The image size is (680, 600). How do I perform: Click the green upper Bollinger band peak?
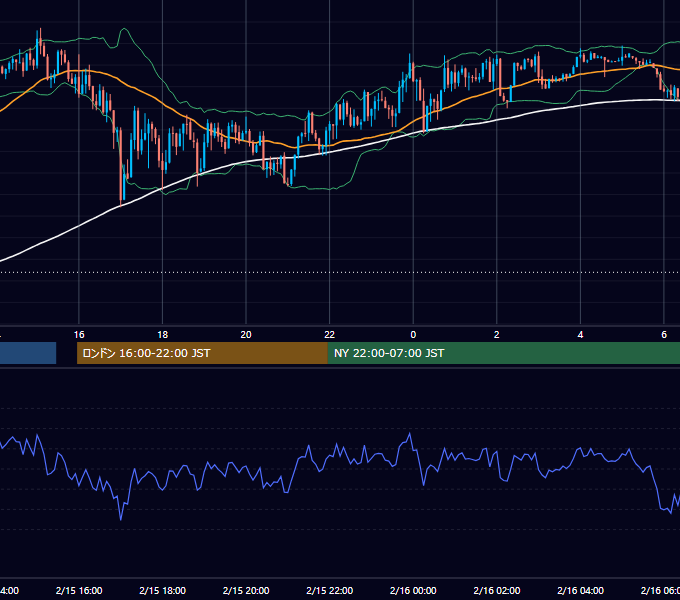click(124, 29)
